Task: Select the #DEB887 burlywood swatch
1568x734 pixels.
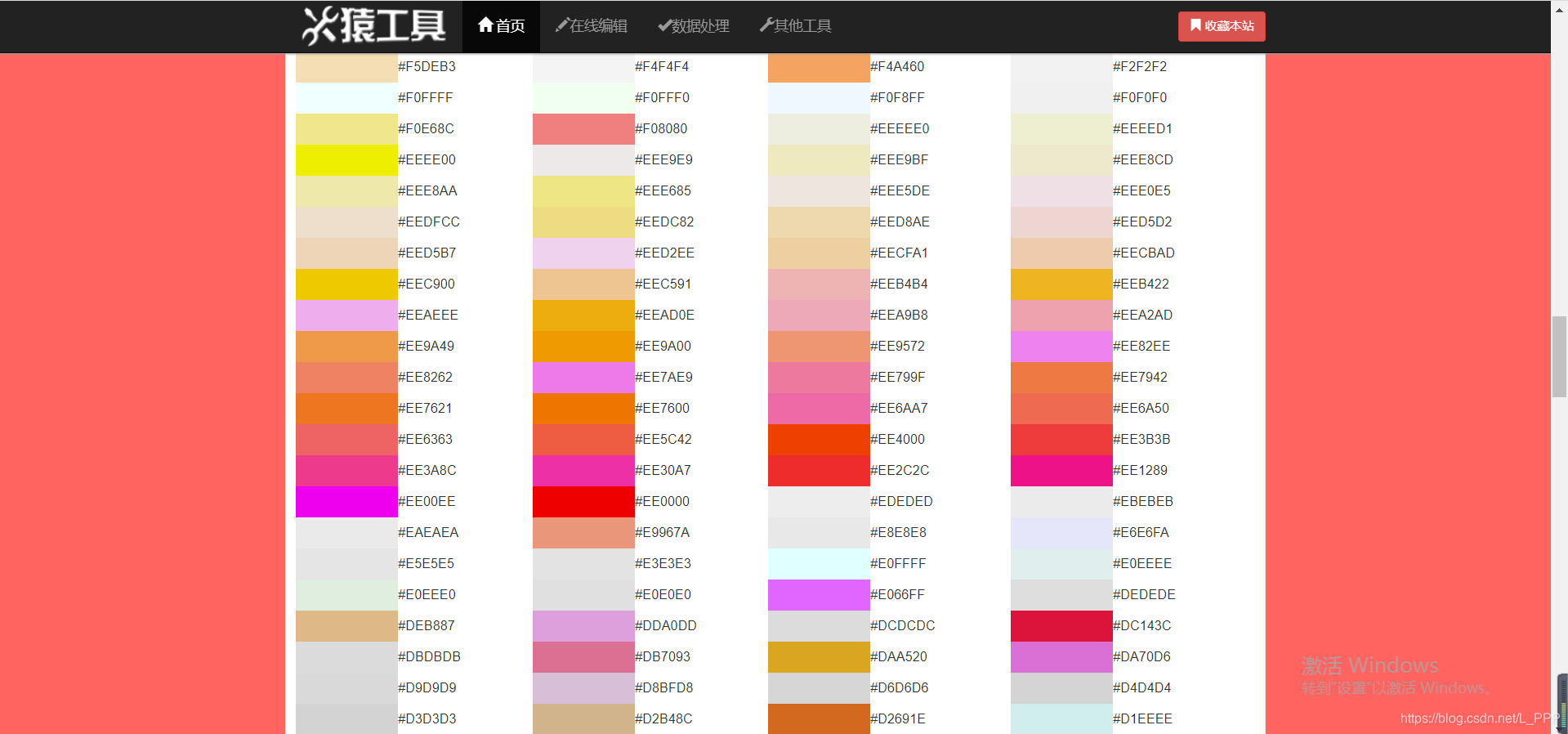Action: (346, 626)
